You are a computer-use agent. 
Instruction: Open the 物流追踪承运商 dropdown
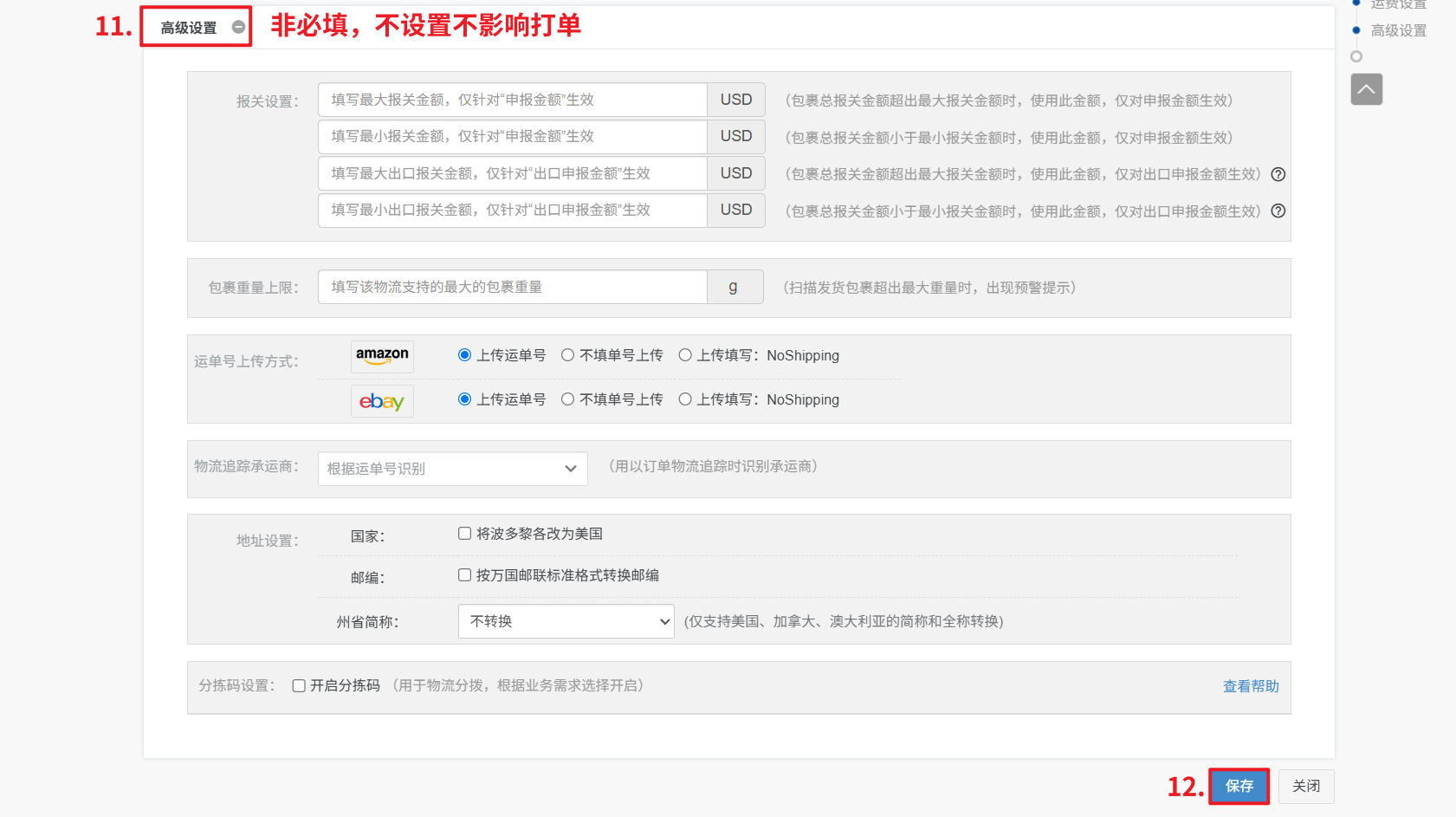coord(452,469)
